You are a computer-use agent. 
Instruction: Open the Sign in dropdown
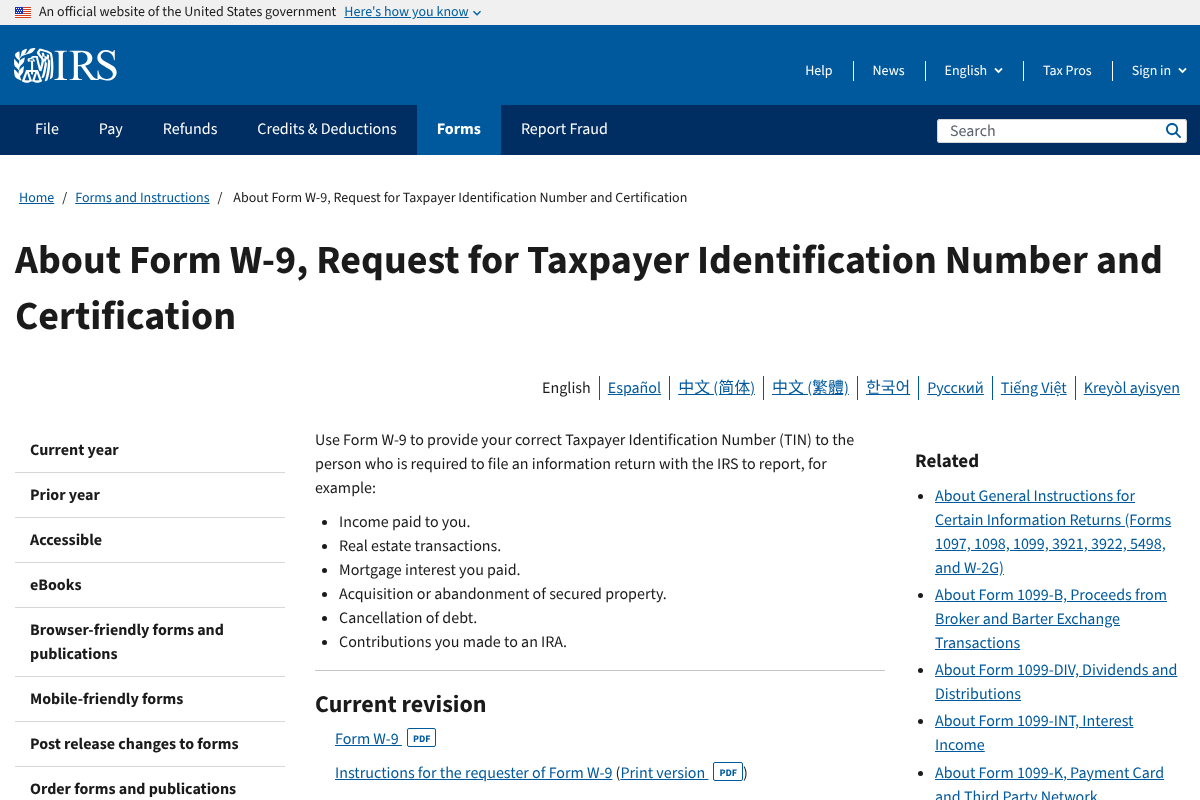tap(1159, 70)
